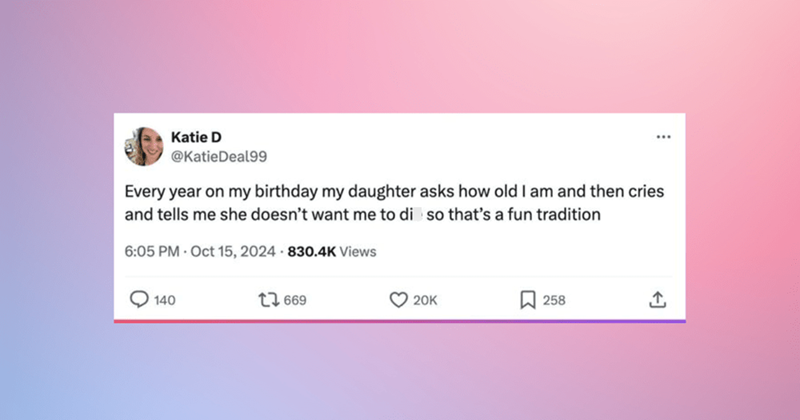Click the 140 replies count
The image size is (800, 420).
point(165,300)
